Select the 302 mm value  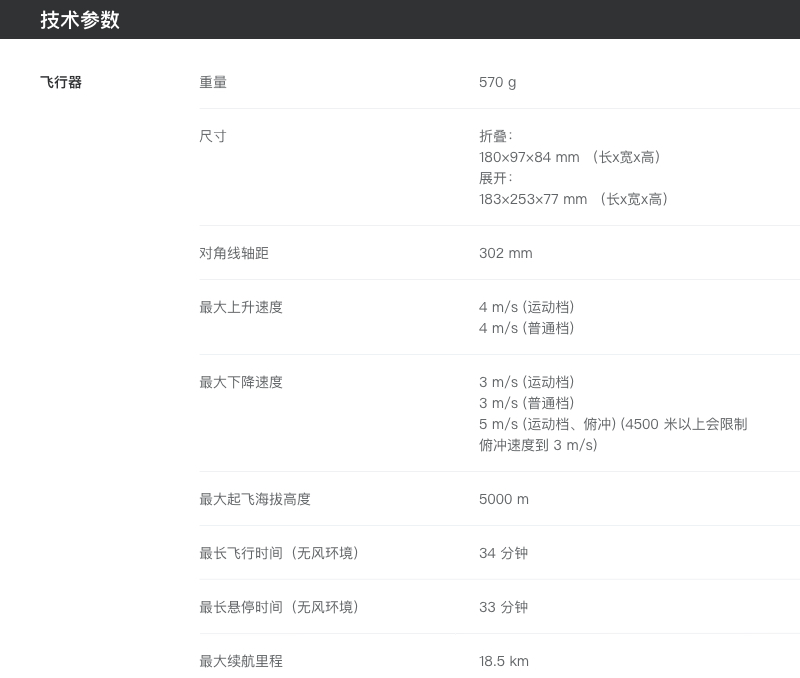505,253
